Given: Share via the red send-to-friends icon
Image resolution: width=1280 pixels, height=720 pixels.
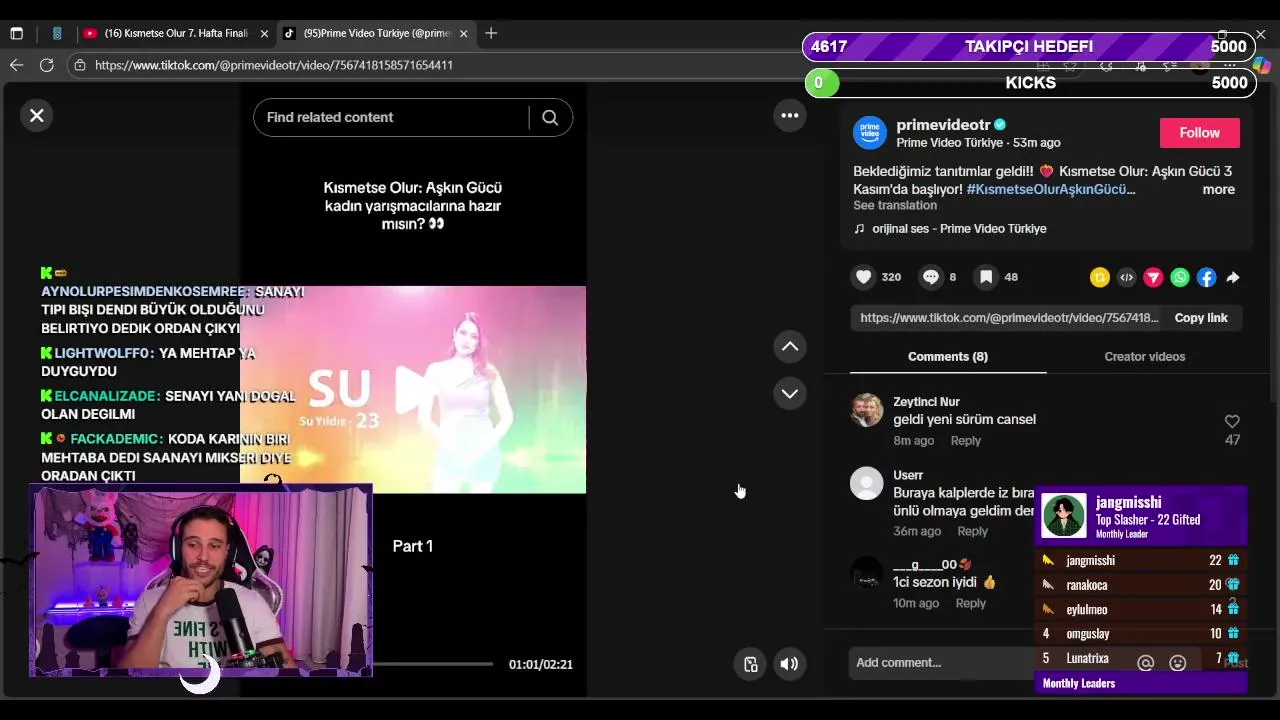Looking at the screenshot, I should pos(1153,278).
